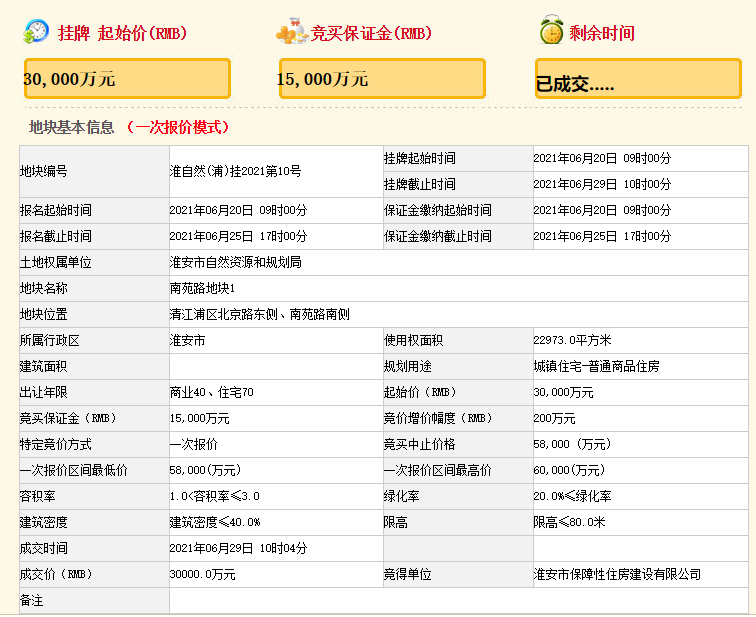Image resolution: width=756 pixels, height=617 pixels.
Task: Click the 15,000万元 deposit amount box
Action: click(x=382, y=79)
